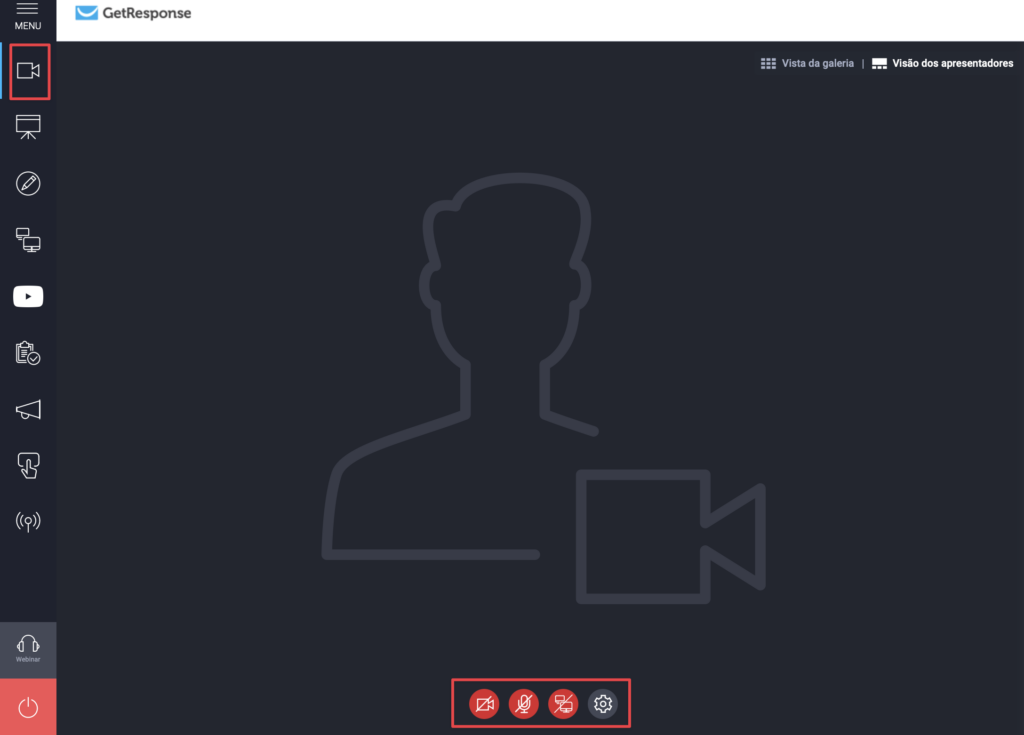Open the surveys clipboard tool

[28, 353]
